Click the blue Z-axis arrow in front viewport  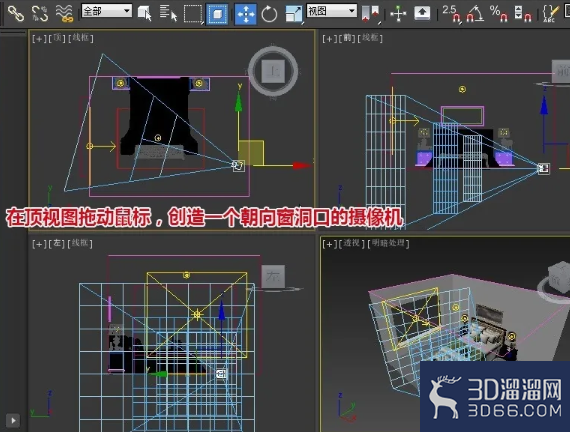[544, 105]
